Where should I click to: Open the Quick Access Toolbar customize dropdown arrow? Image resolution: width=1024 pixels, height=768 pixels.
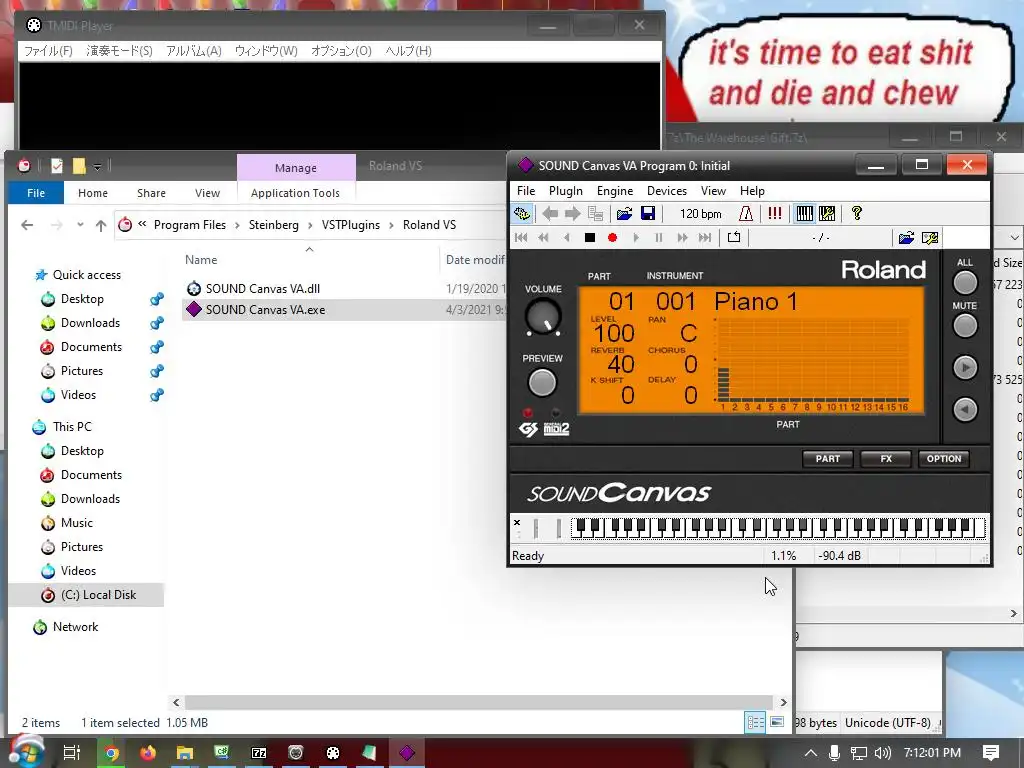pyautogui.click(x=97, y=167)
